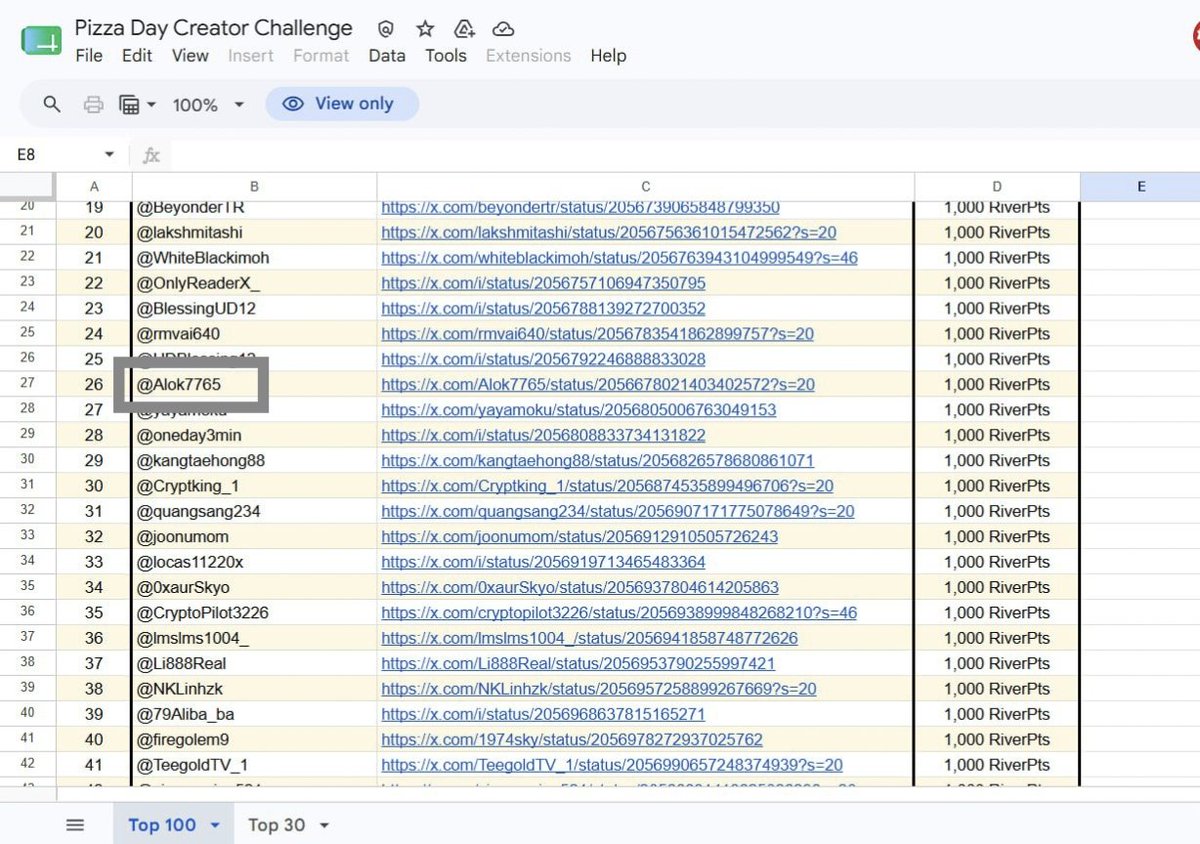This screenshot has height=844, width=1200.
Task: Open the kangtaehong88 status link
Action: [597, 461]
